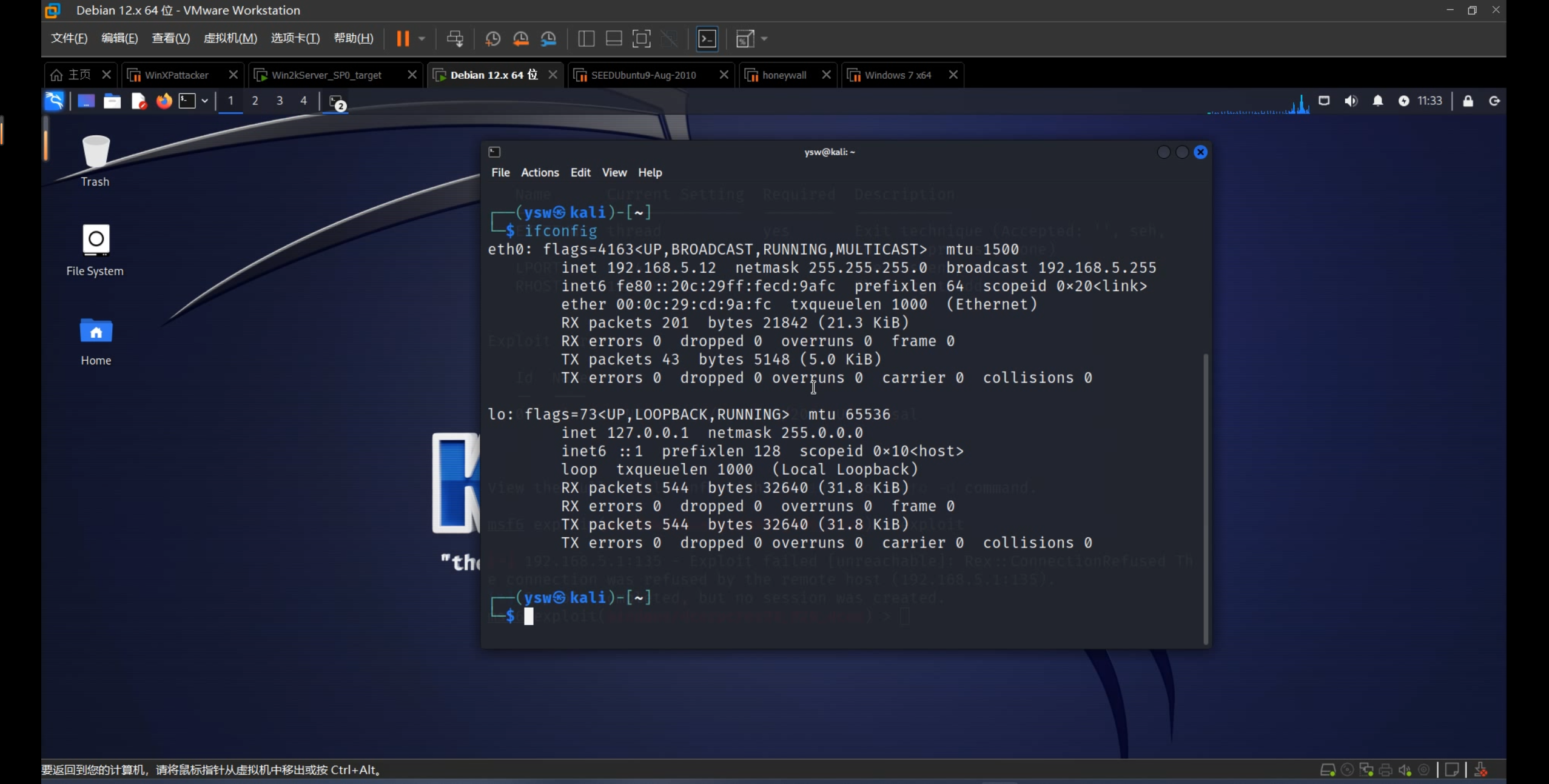Enter full screen mode icon

click(x=641, y=39)
